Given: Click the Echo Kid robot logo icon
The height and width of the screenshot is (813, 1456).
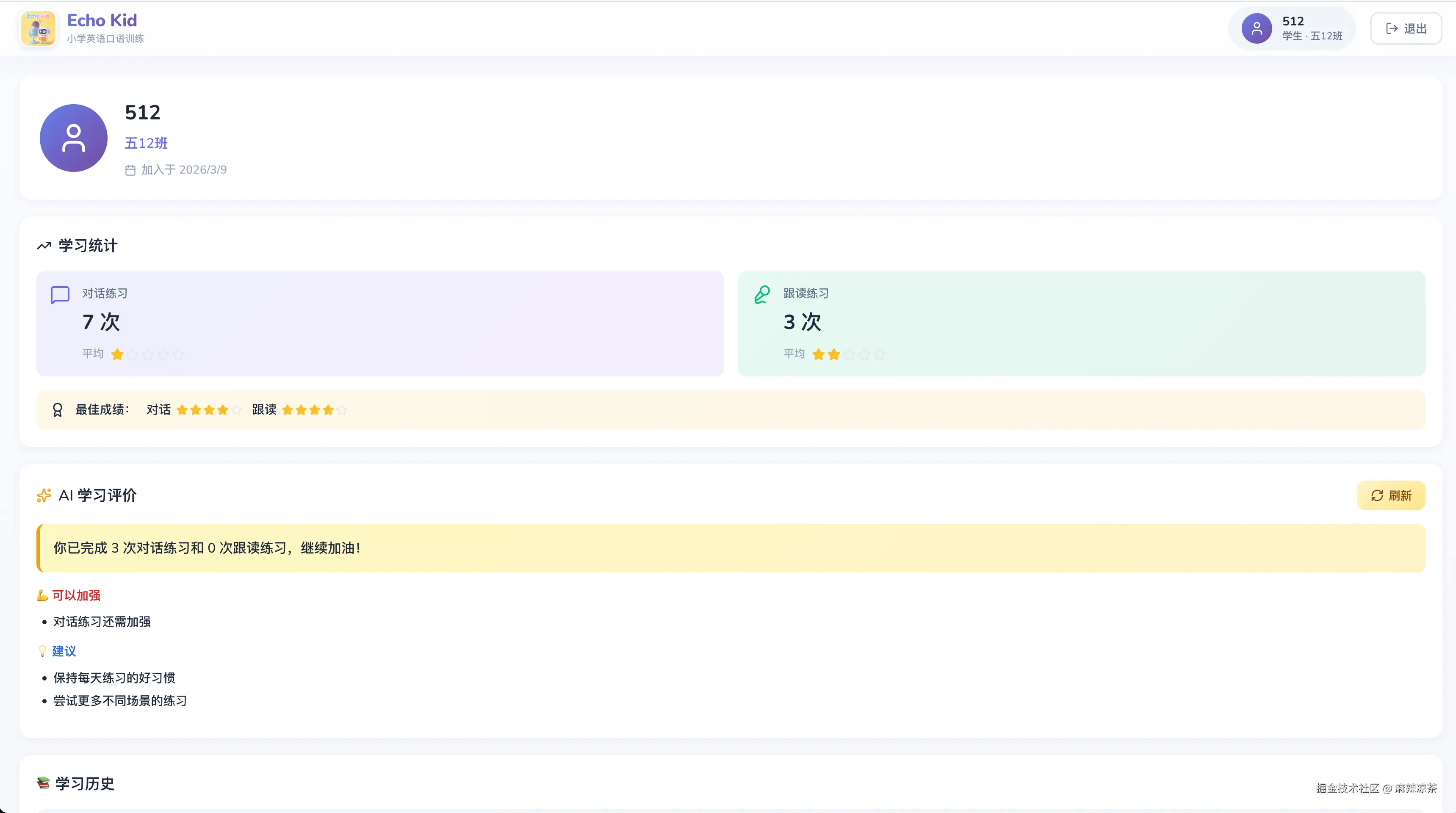Looking at the screenshot, I should pyautogui.click(x=38, y=28).
